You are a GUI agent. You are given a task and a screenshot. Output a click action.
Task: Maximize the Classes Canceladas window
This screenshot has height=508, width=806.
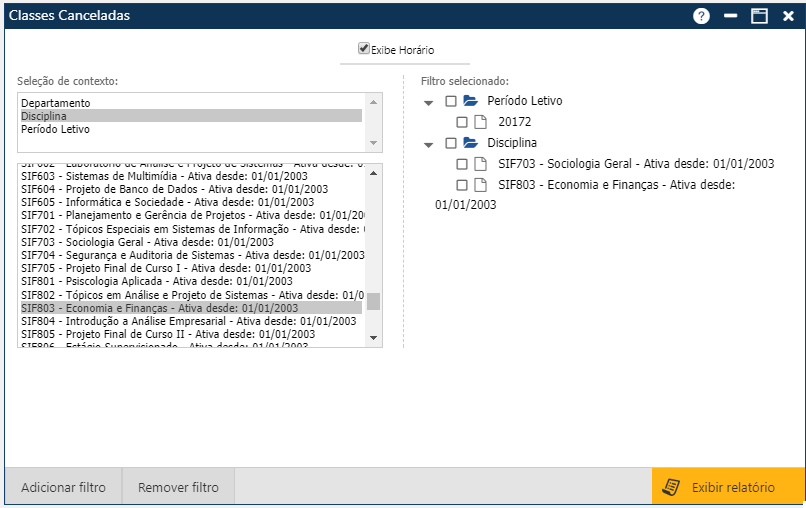click(759, 16)
